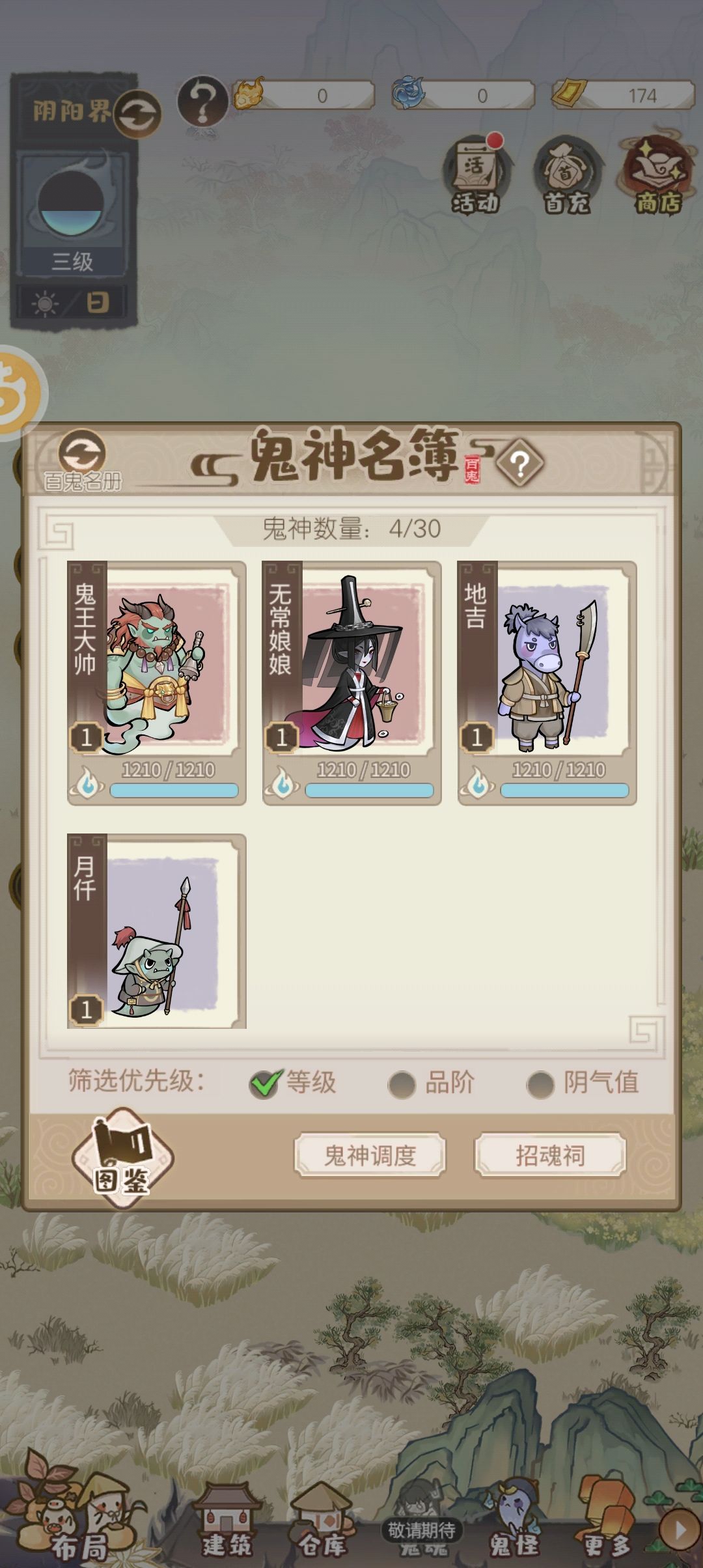Screen dimensions: 703x1568
Task: Open the 活动 events icon
Action: pos(476,175)
